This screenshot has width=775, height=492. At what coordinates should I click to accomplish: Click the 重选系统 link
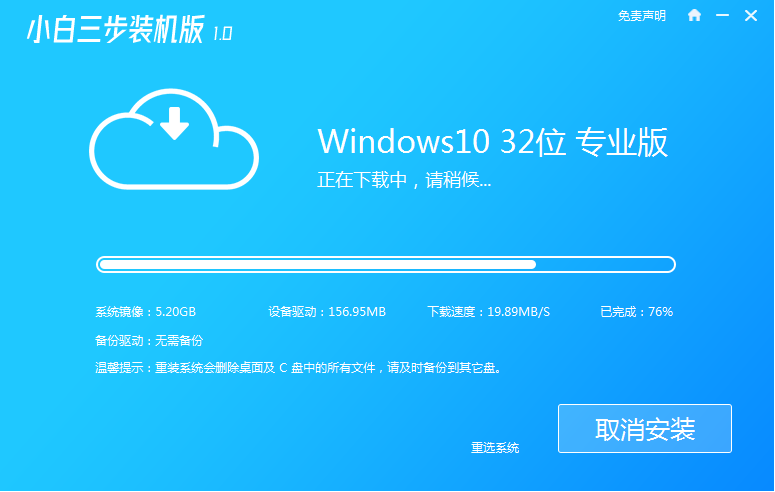pos(495,448)
